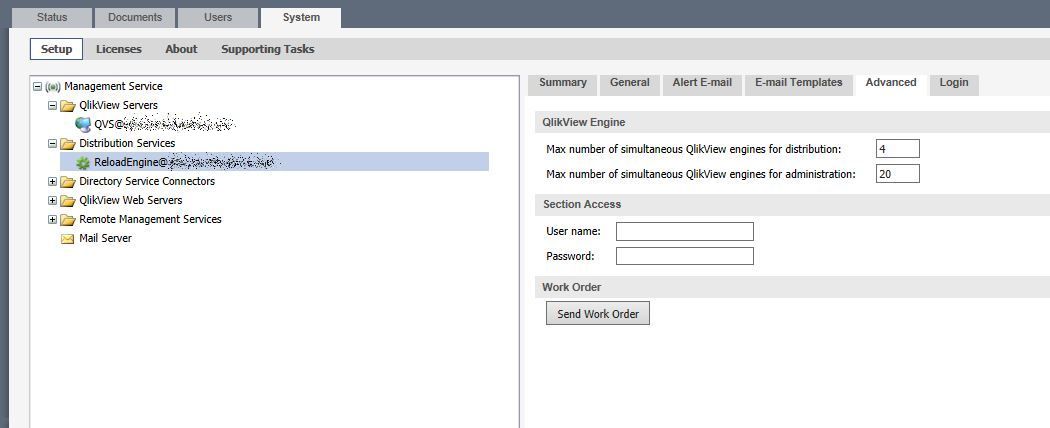Viewport: 1050px width, 428px height.
Task: Select the System tab
Action: pyautogui.click(x=301, y=17)
